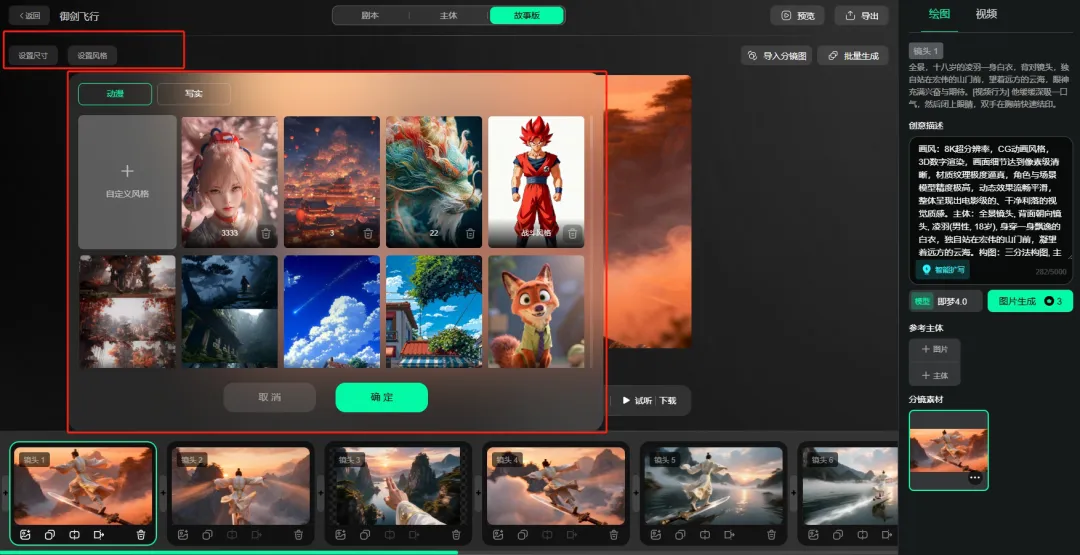
Task: Click the video camera icon under 镜头 1
Action: pos(99,535)
